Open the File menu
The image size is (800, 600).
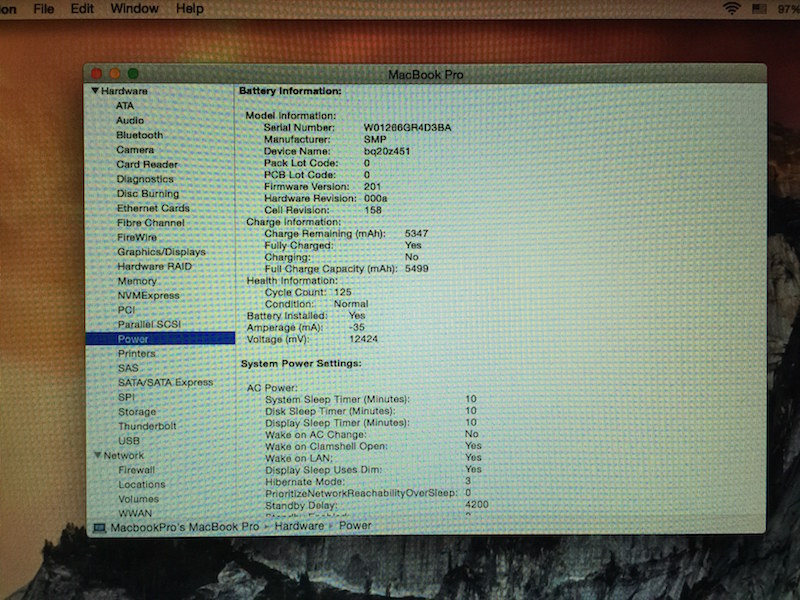coord(43,9)
